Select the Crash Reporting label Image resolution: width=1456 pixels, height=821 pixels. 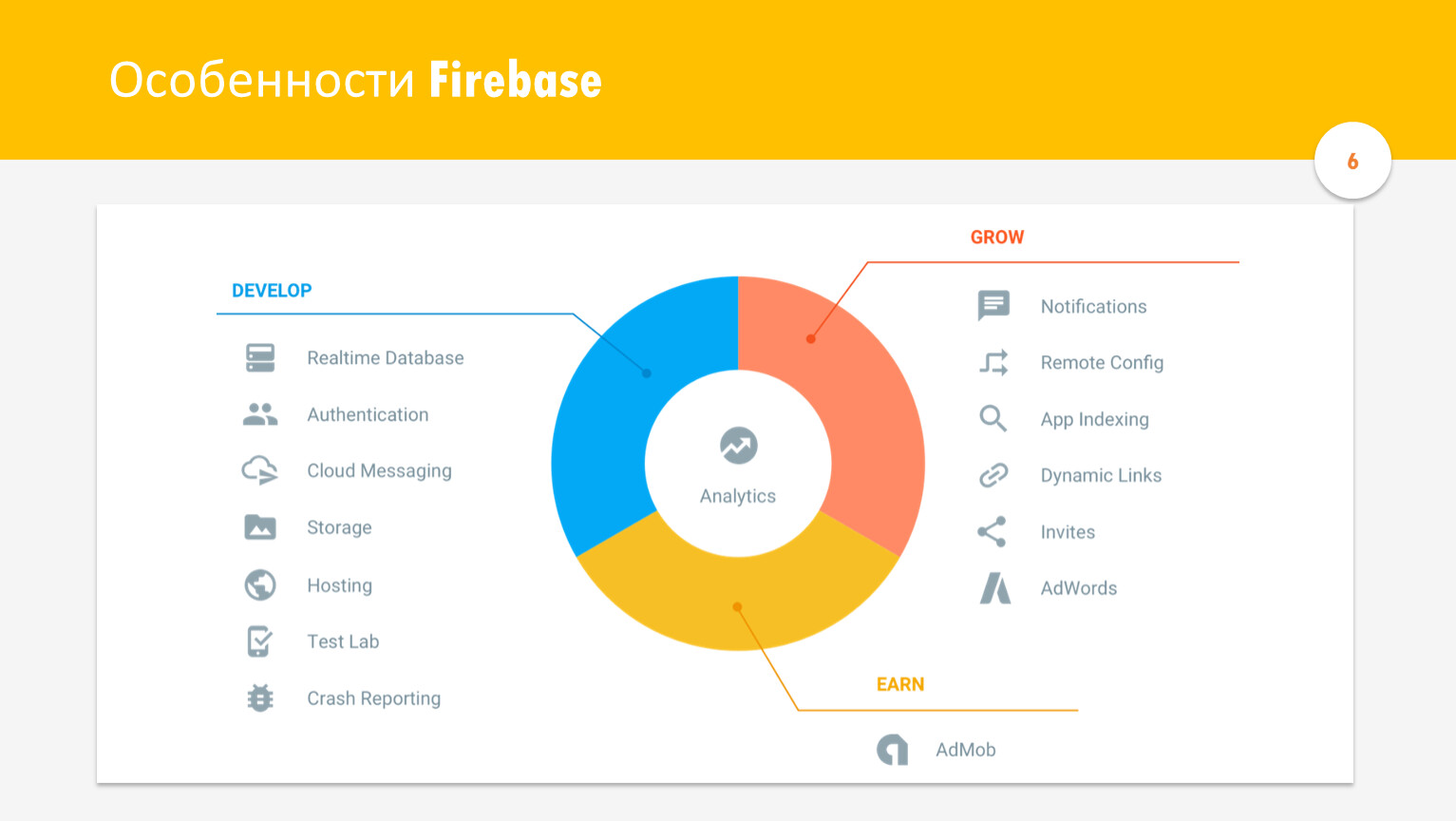373,698
